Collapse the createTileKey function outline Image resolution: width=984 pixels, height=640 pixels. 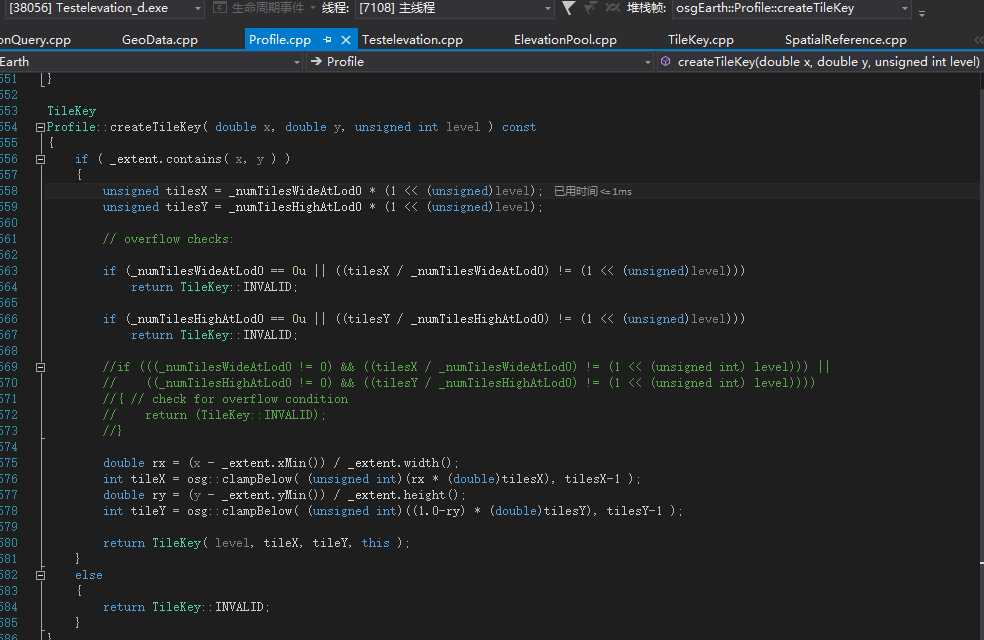pos(40,127)
